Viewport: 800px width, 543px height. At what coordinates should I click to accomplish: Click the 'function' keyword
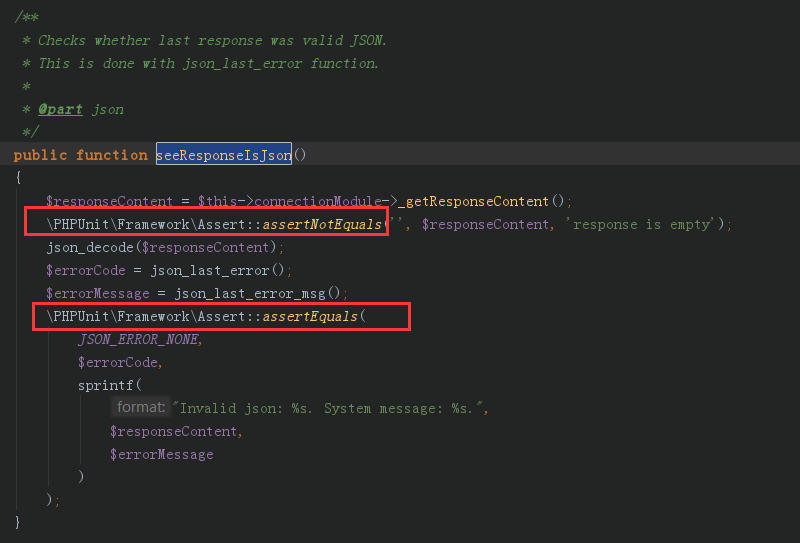(112, 155)
